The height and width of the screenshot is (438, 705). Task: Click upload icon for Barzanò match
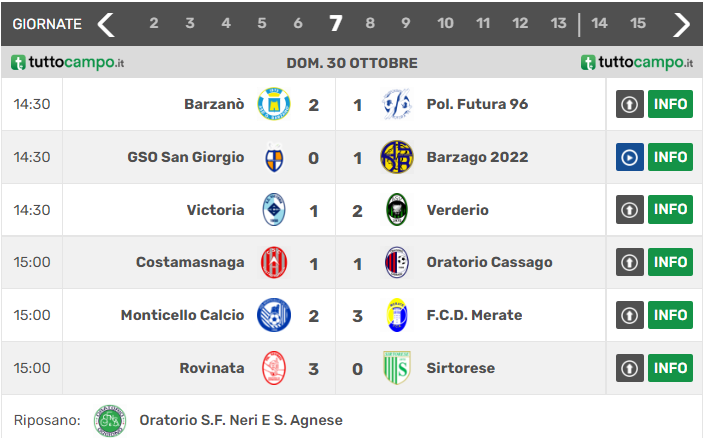pos(629,104)
